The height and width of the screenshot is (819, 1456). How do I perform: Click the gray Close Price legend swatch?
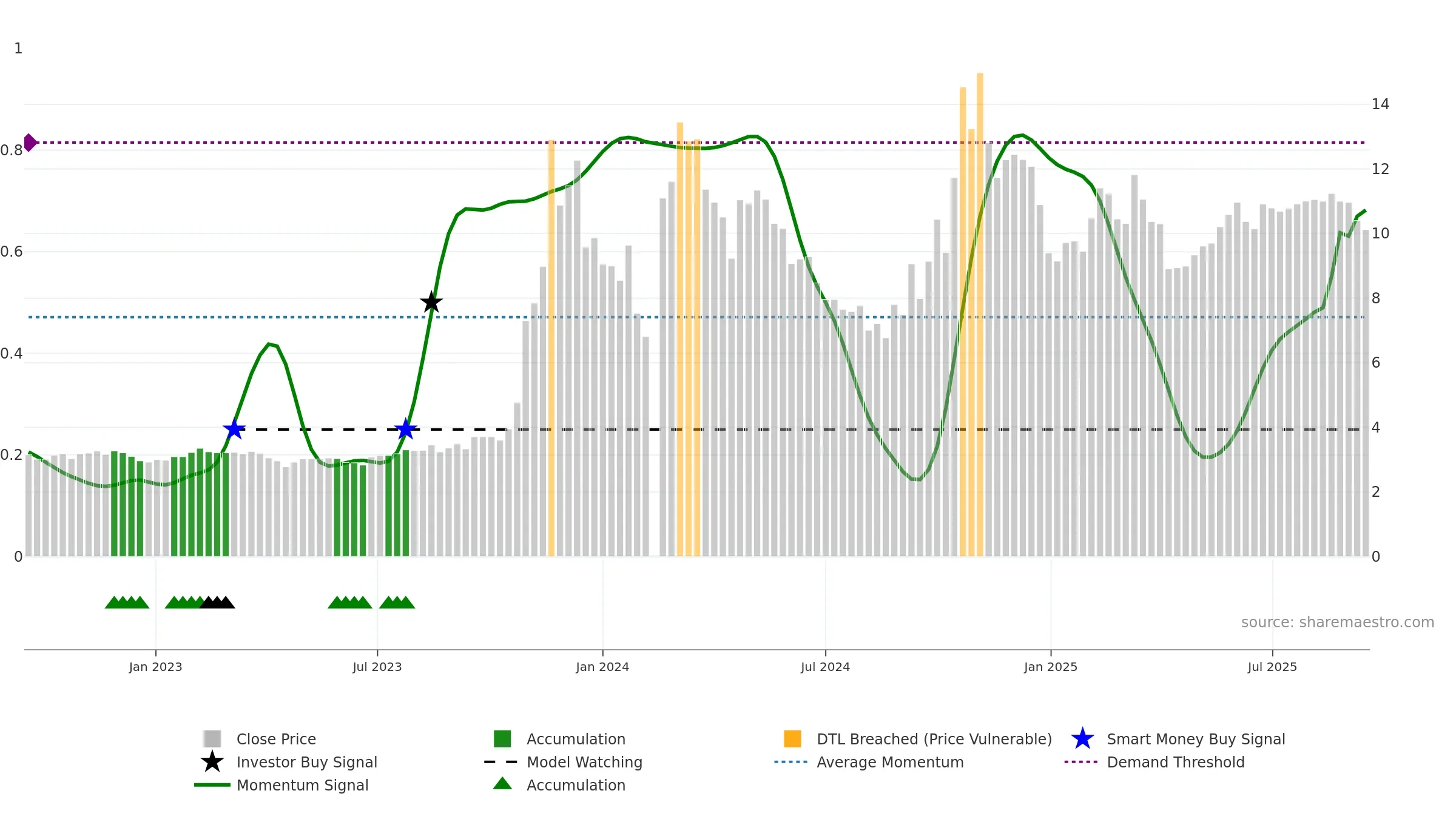212,738
